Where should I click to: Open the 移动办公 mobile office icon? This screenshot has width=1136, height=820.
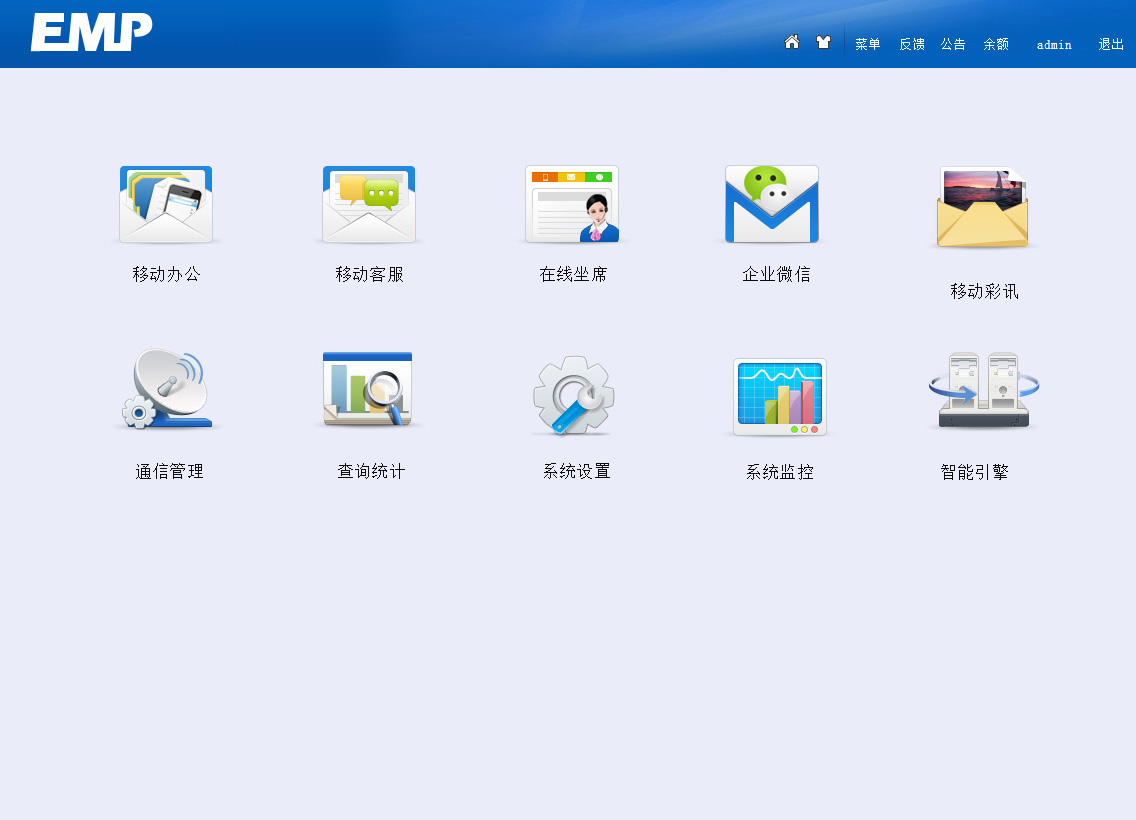[x=166, y=205]
